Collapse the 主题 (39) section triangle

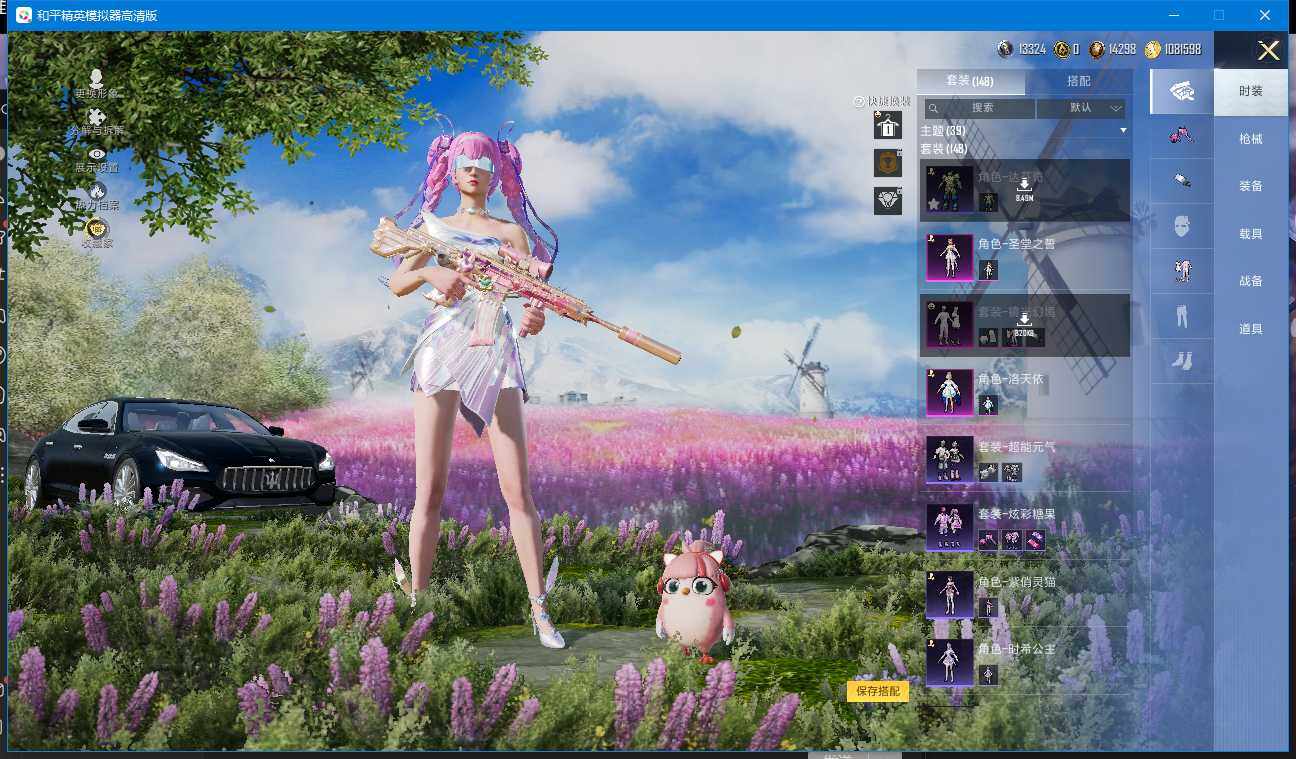[x=1122, y=131]
